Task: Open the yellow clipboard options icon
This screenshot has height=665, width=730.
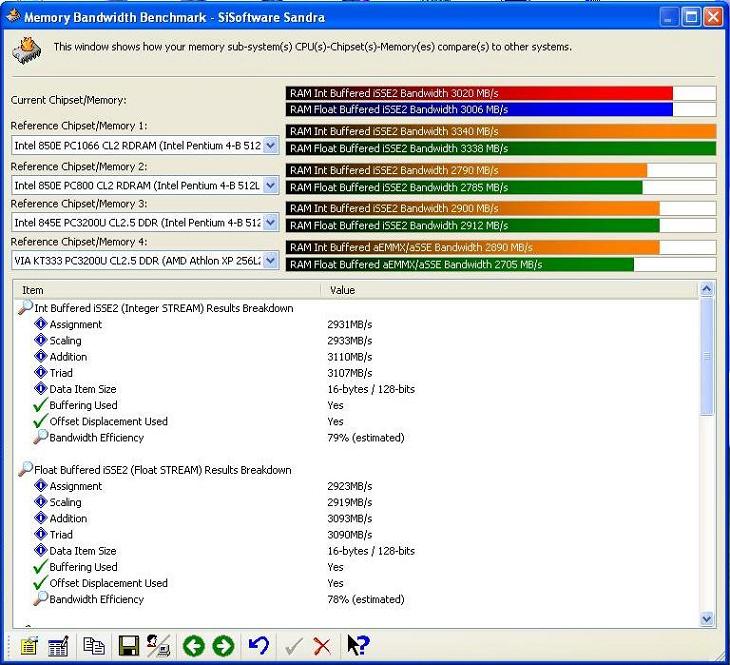Action: tap(29, 646)
